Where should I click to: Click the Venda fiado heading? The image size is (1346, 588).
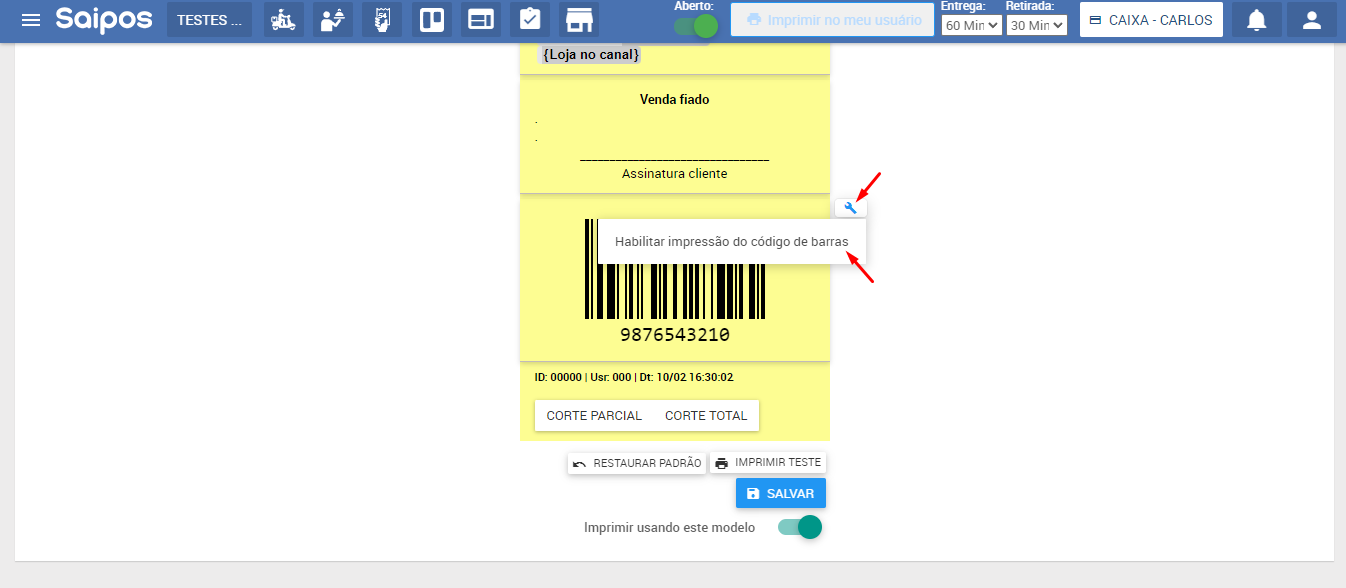pyautogui.click(x=675, y=100)
